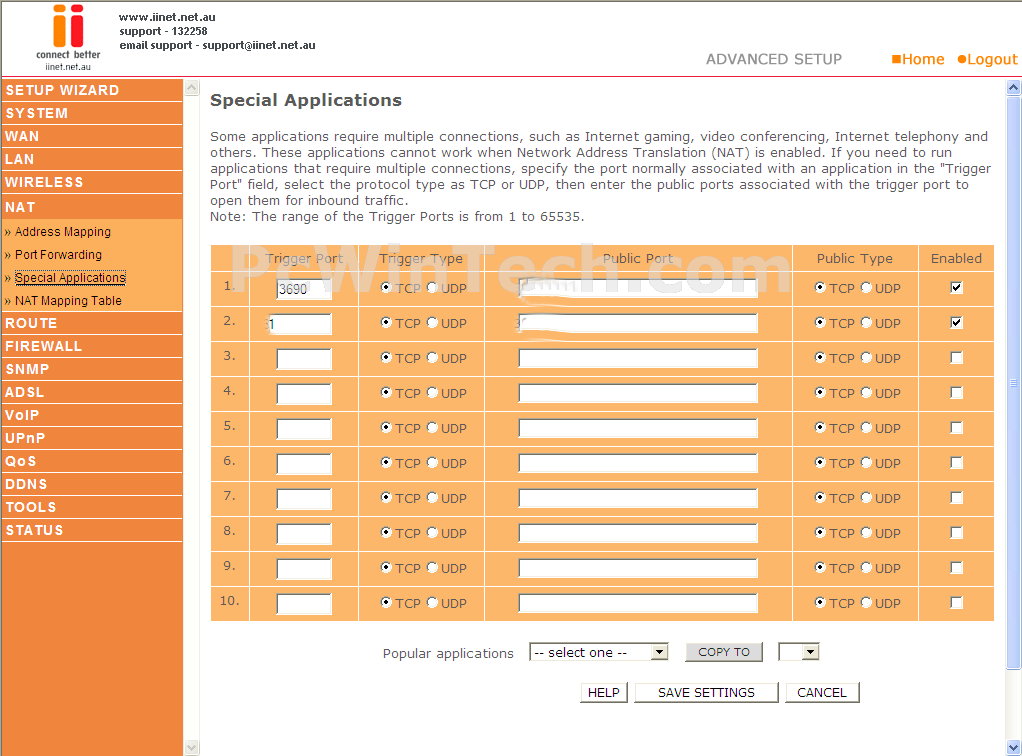This screenshot has width=1022, height=756.
Task: Click sidebar scrollbar up arrow
Action: [192, 87]
